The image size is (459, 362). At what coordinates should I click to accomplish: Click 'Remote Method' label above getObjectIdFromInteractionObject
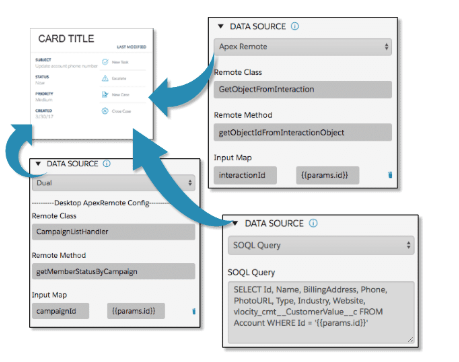(x=243, y=115)
